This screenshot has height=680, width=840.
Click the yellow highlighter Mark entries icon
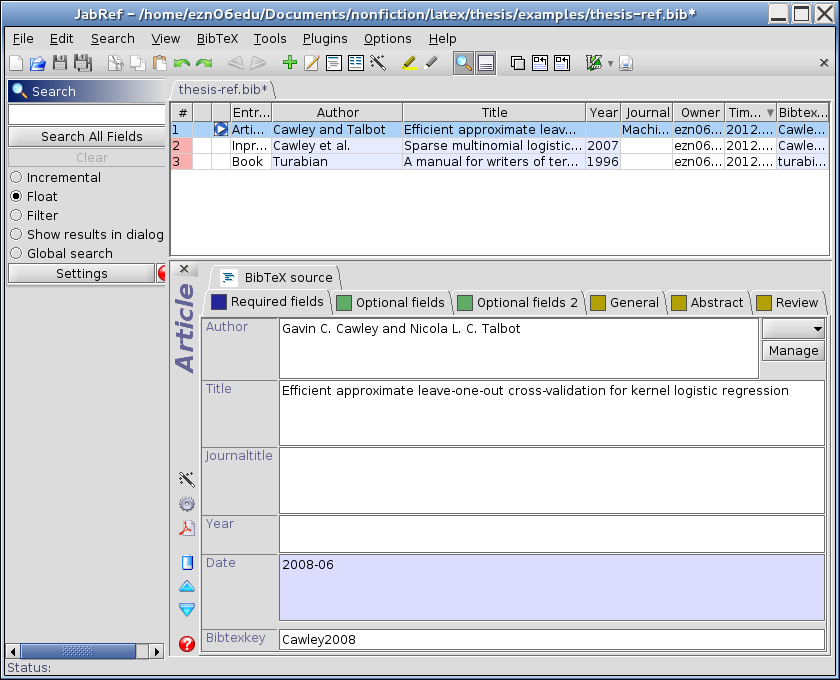pyautogui.click(x=408, y=63)
